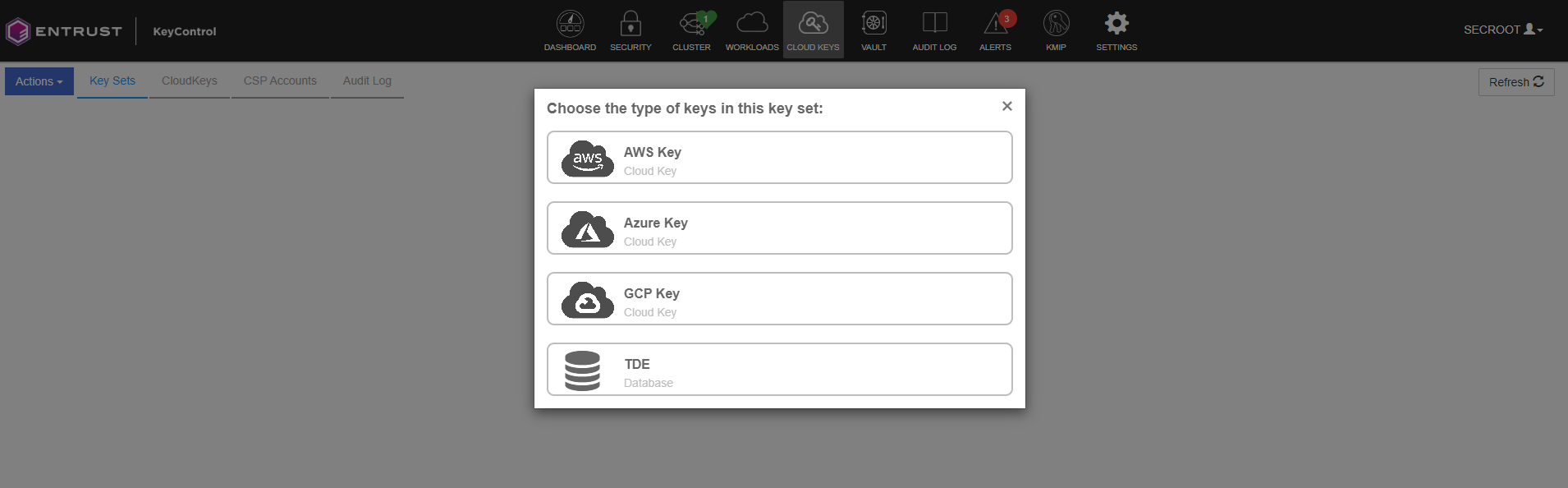Click the GCP cloud logo icon
Viewport: 1568px width, 488px height.
coord(587,299)
